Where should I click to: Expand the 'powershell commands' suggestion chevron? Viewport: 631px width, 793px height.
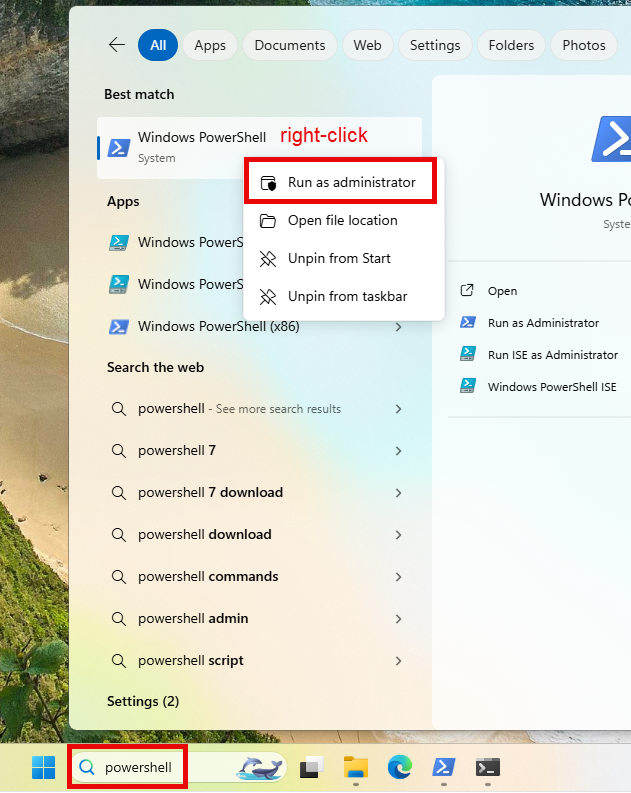pyautogui.click(x=399, y=577)
